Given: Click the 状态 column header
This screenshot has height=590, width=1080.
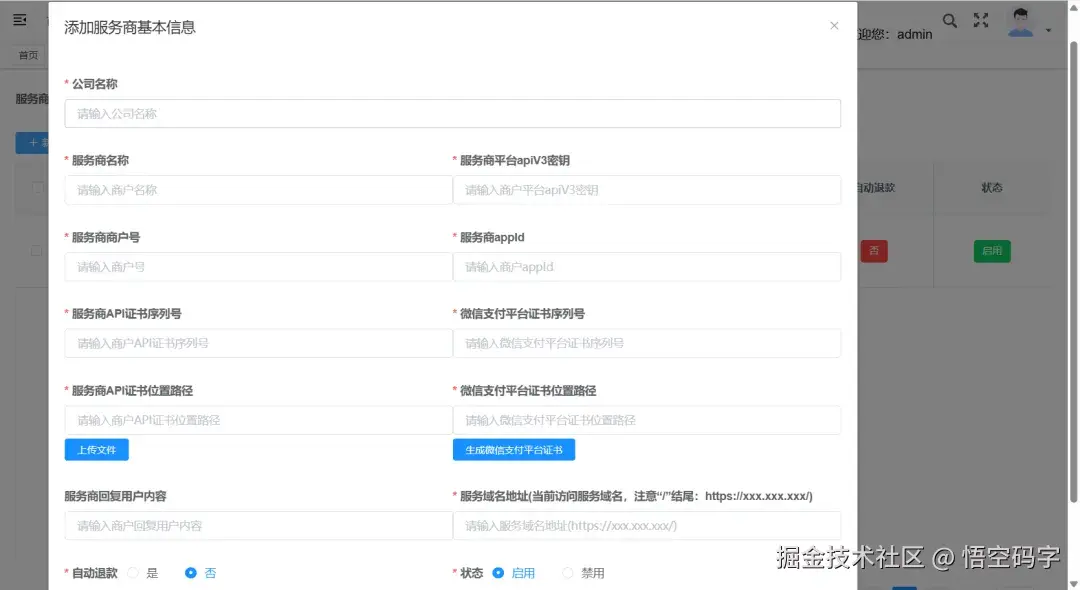Looking at the screenshot, I should [x=992, y=187].
